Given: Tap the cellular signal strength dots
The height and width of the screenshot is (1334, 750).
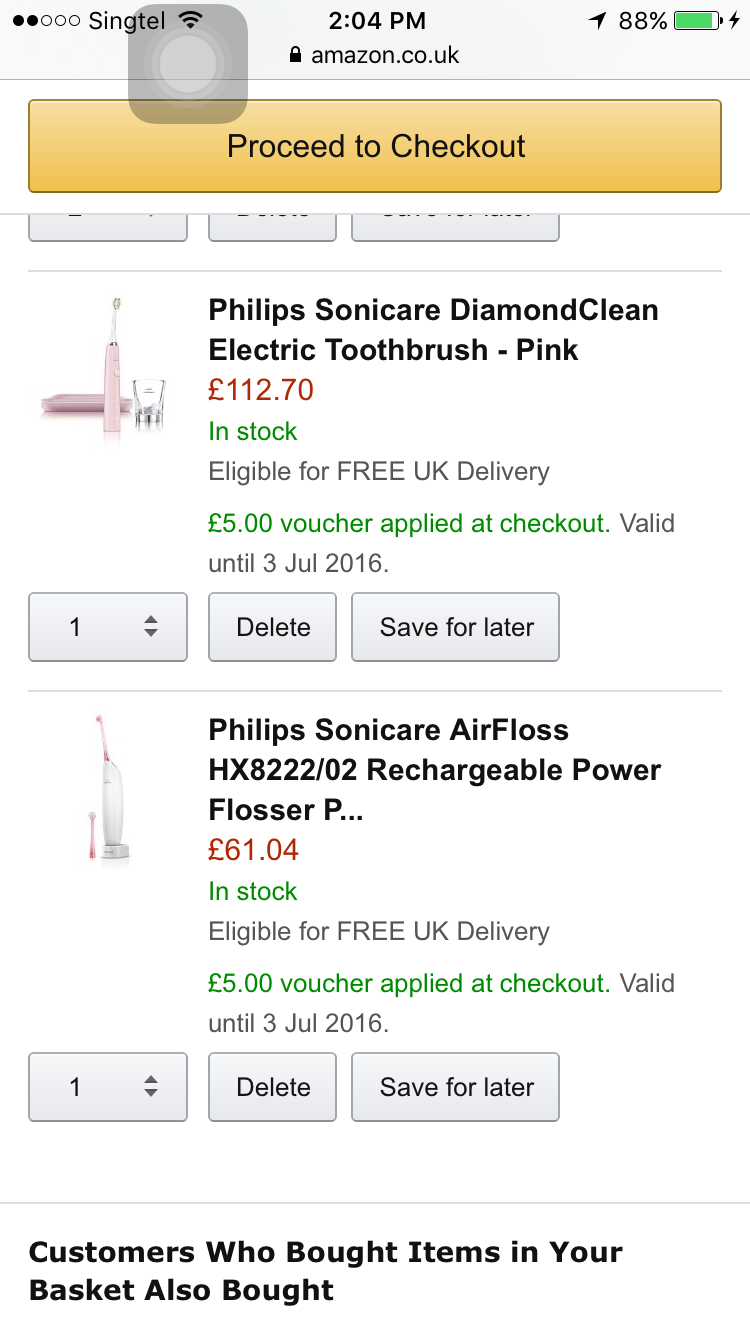Looking at the screenshot, I should [46, 20].
